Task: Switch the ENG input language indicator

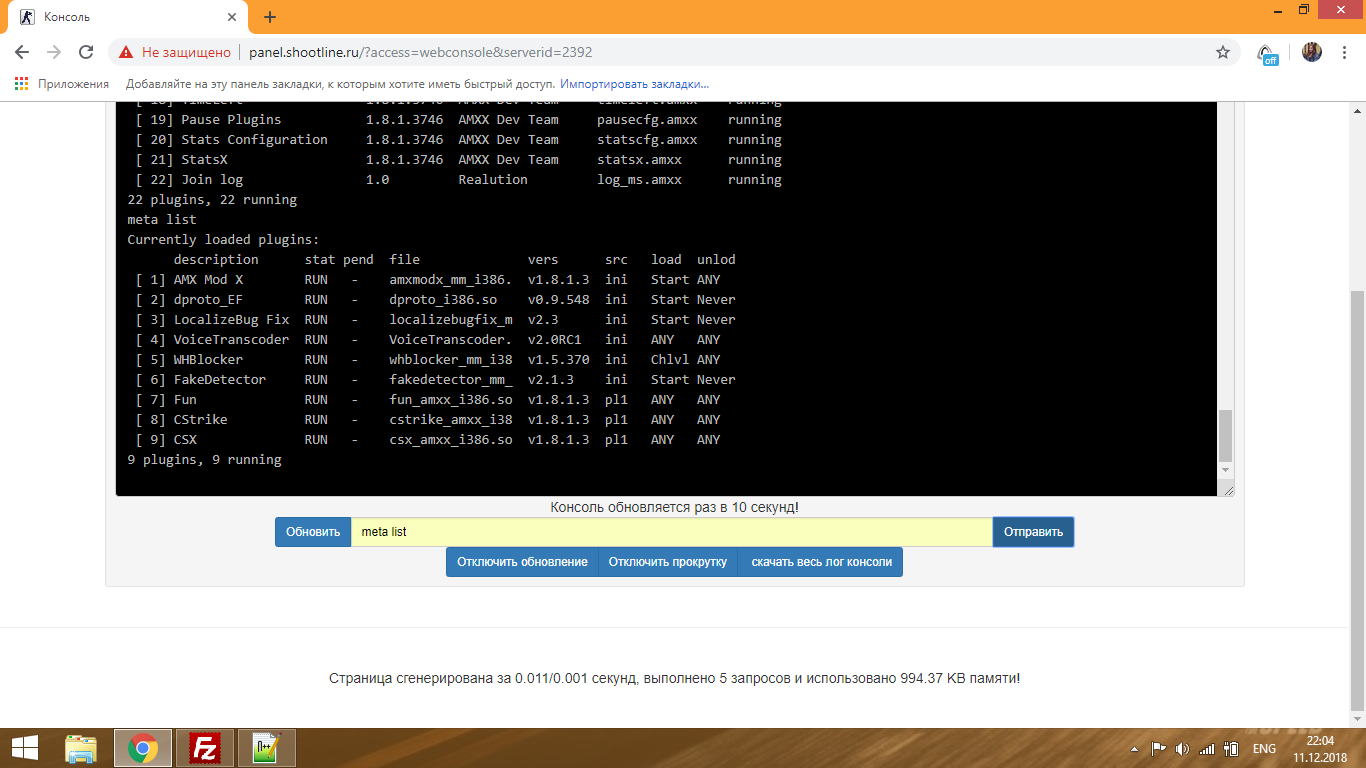Action: [x=1264, y=749]
